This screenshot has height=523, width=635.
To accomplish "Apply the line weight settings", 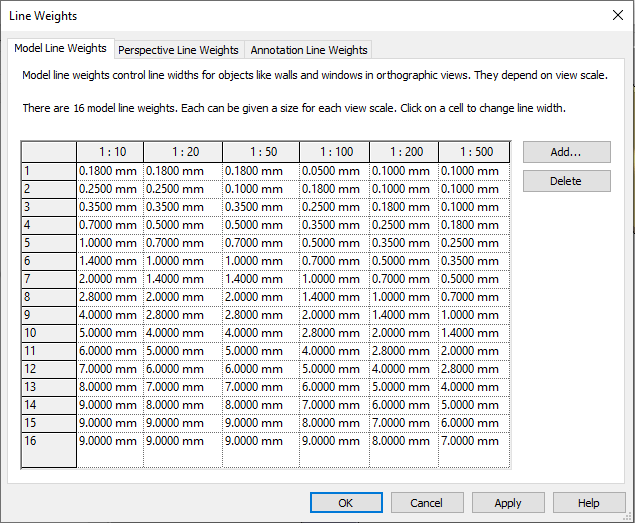I will point(508,502).
